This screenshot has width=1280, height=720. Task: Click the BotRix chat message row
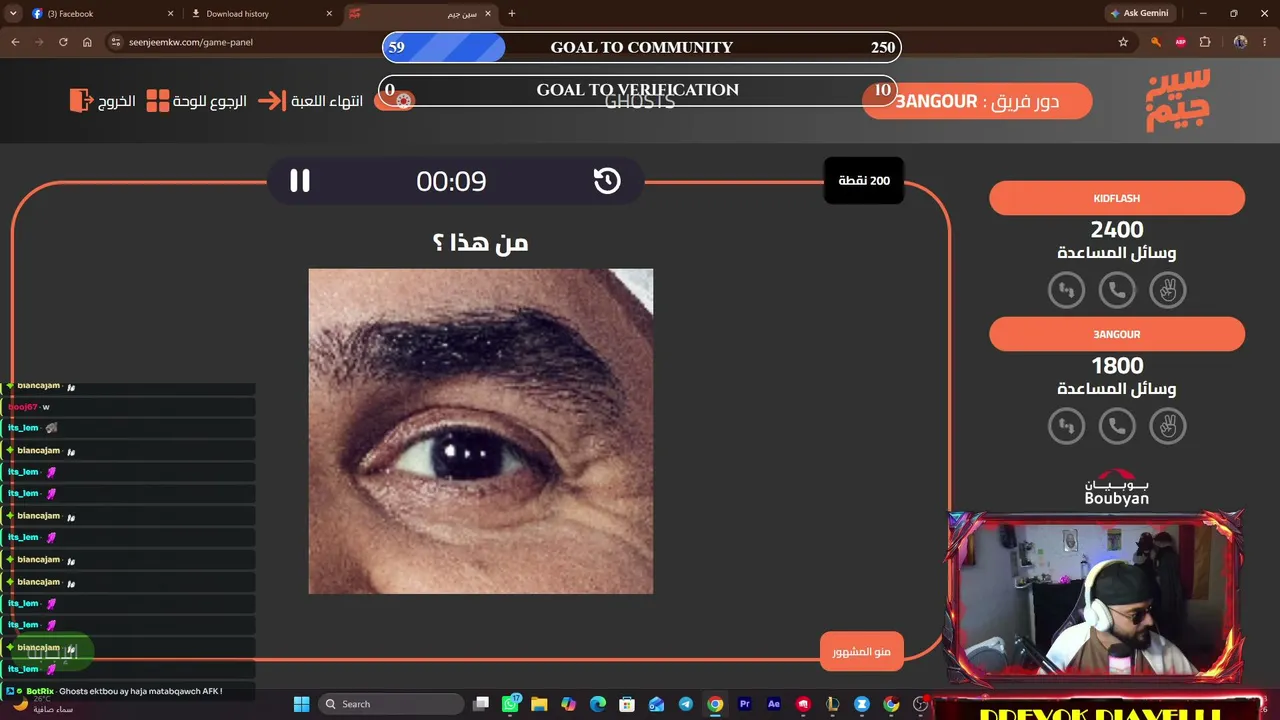[x=128, y=691]
